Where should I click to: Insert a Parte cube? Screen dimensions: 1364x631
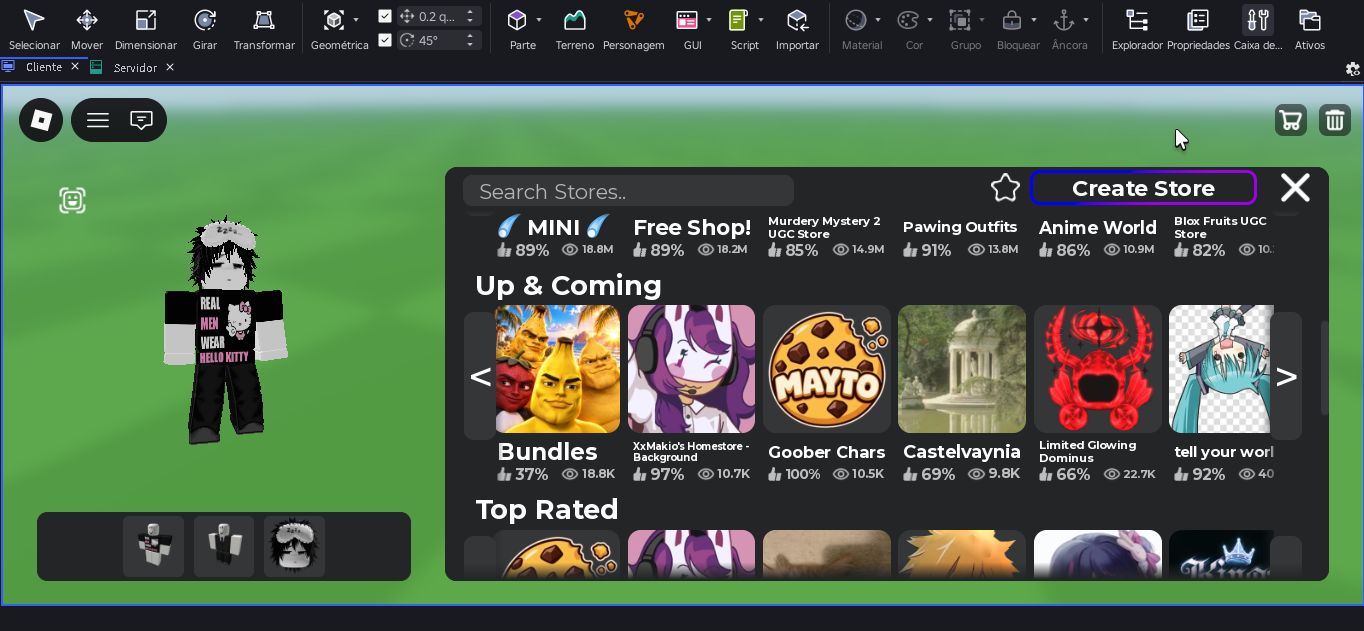517,20
